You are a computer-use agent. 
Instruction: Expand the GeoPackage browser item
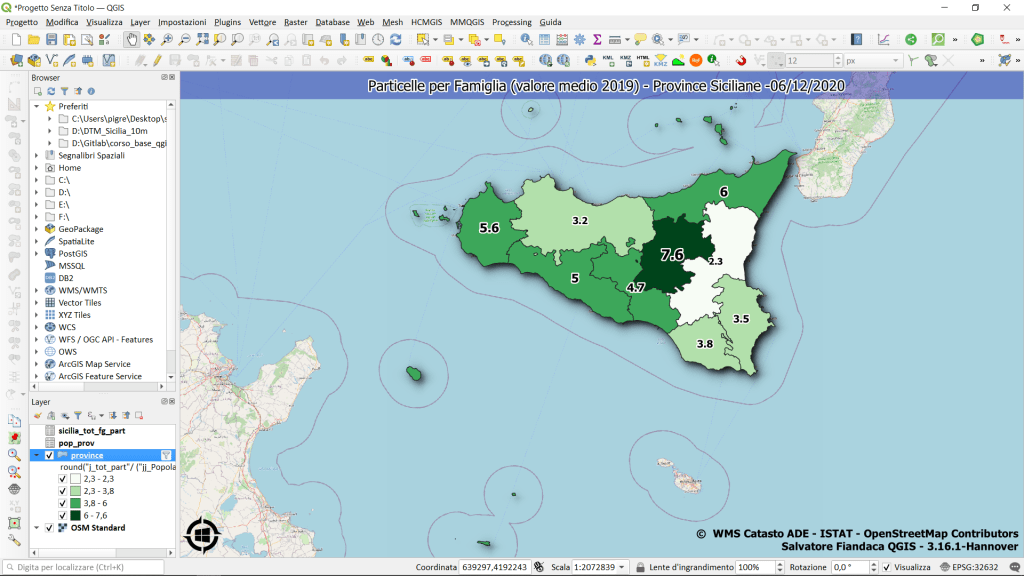[x=37, y=229]
